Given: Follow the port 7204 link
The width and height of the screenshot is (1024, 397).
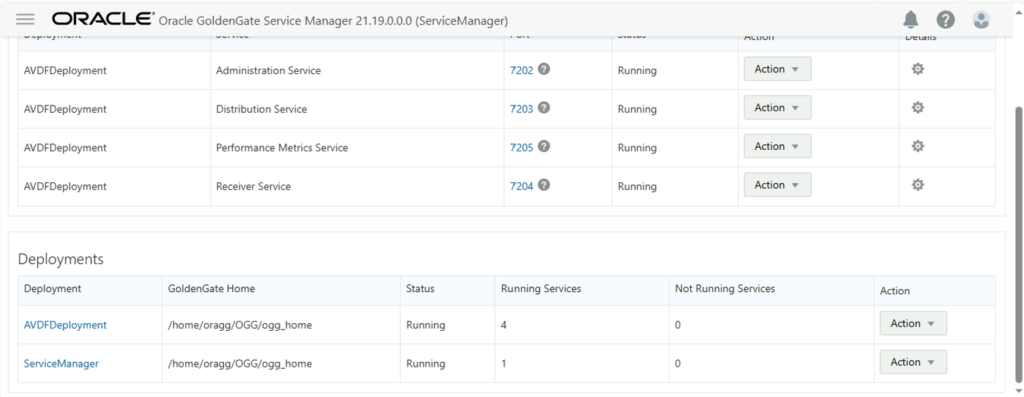Looking at the screenshot, I should [x=521, y=186].
